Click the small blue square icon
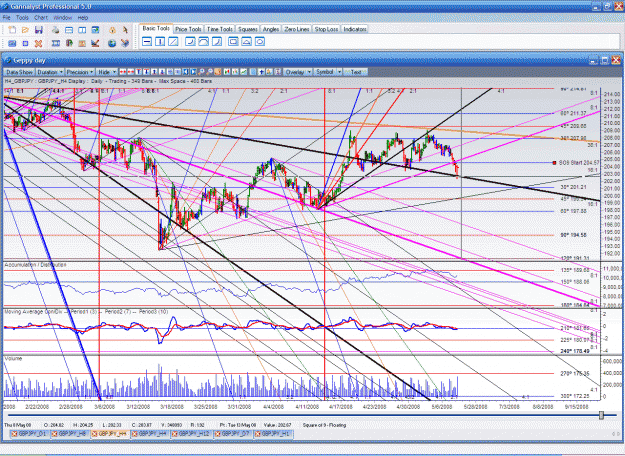The image size is (625, 456). coord(25,43)
